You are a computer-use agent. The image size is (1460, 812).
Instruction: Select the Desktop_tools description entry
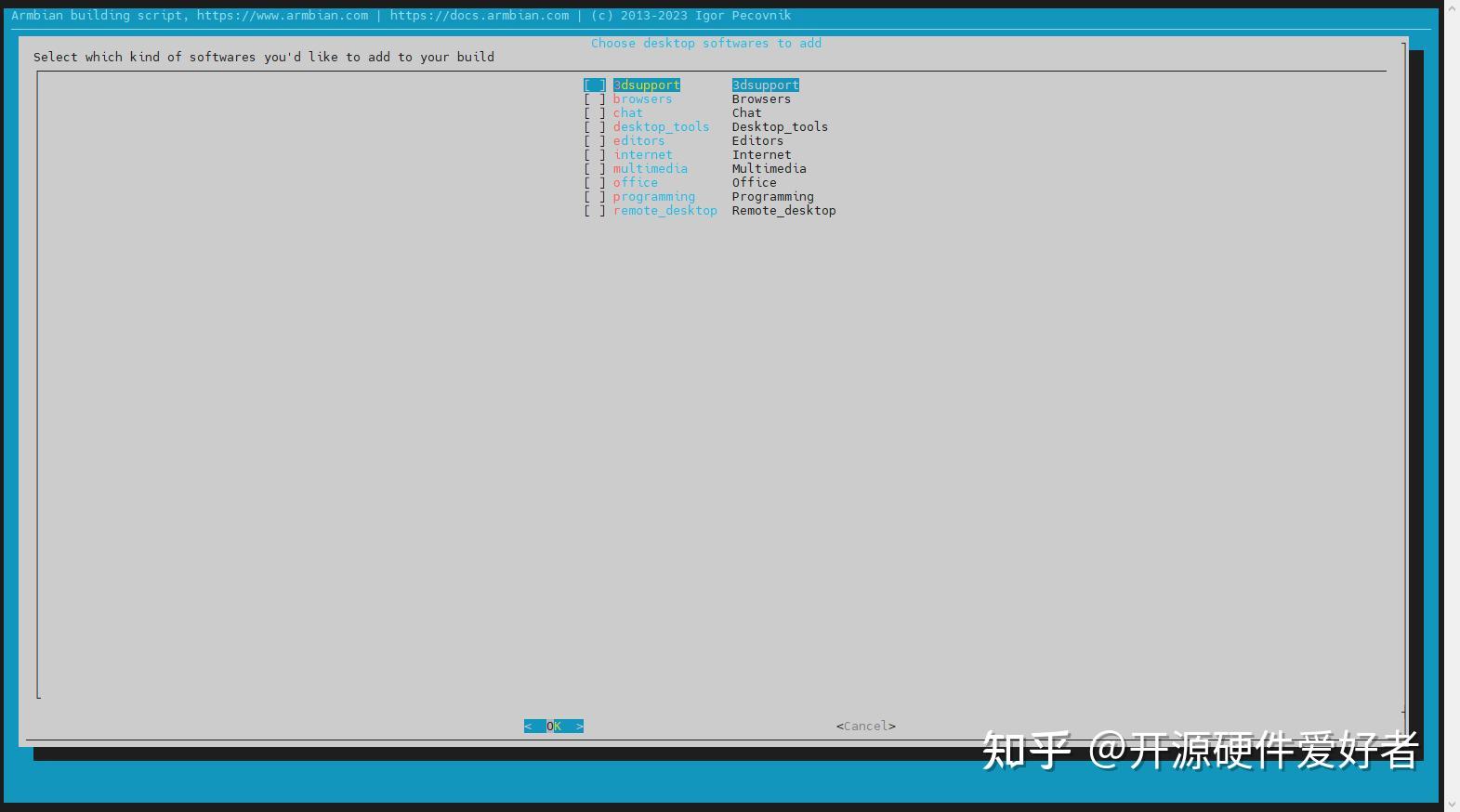click(780, 127)
